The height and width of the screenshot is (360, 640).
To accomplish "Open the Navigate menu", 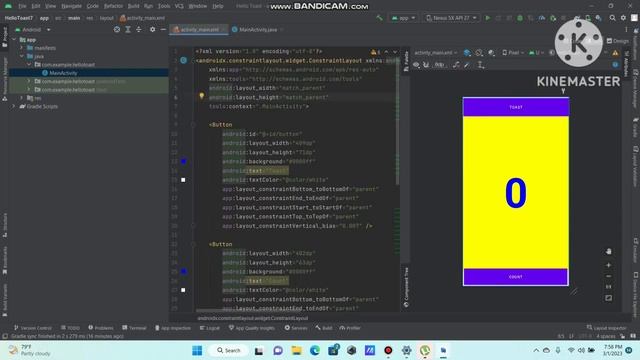I will pos(71,6).
